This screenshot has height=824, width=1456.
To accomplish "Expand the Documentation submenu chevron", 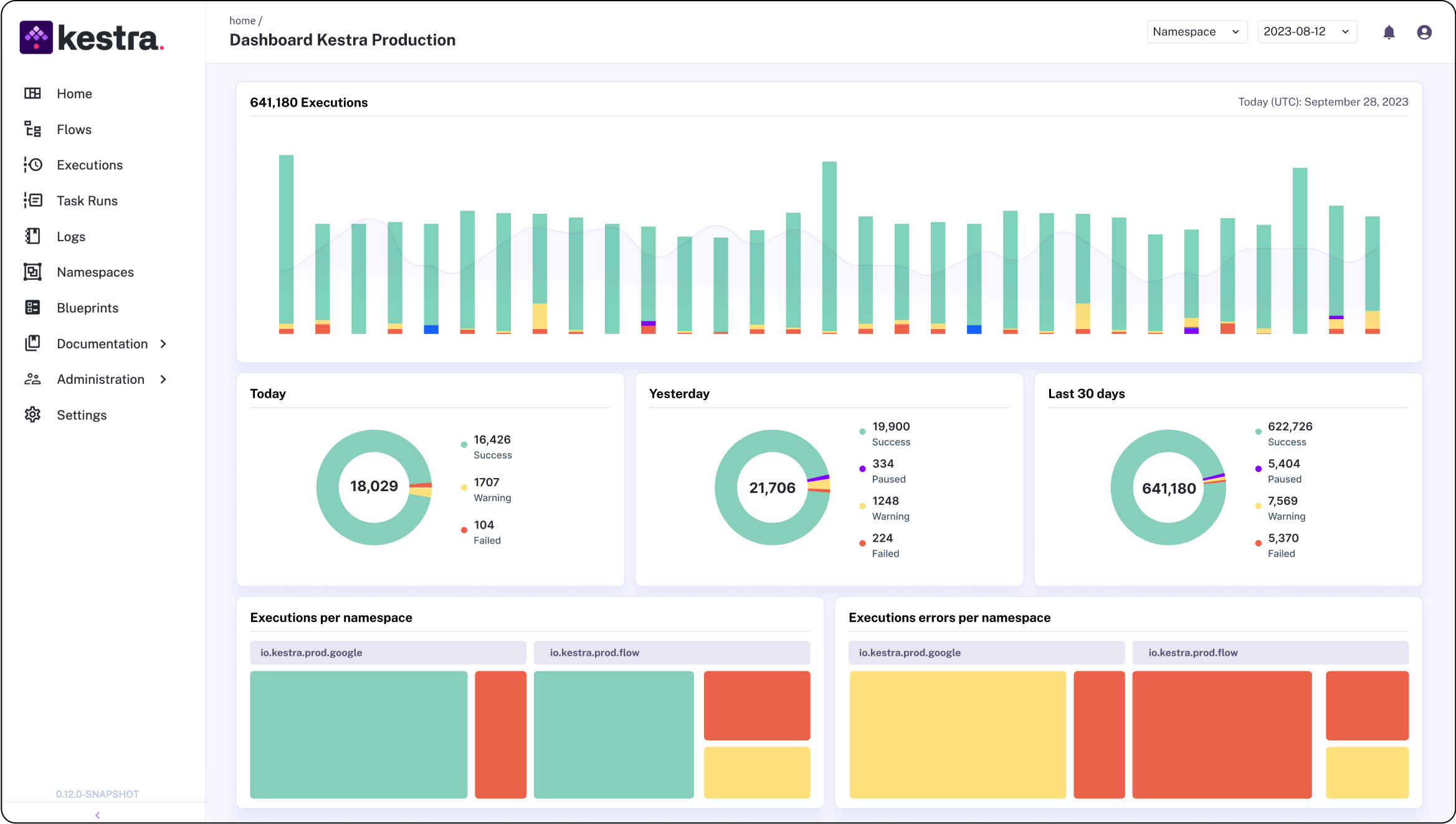I will click(163, 343).
